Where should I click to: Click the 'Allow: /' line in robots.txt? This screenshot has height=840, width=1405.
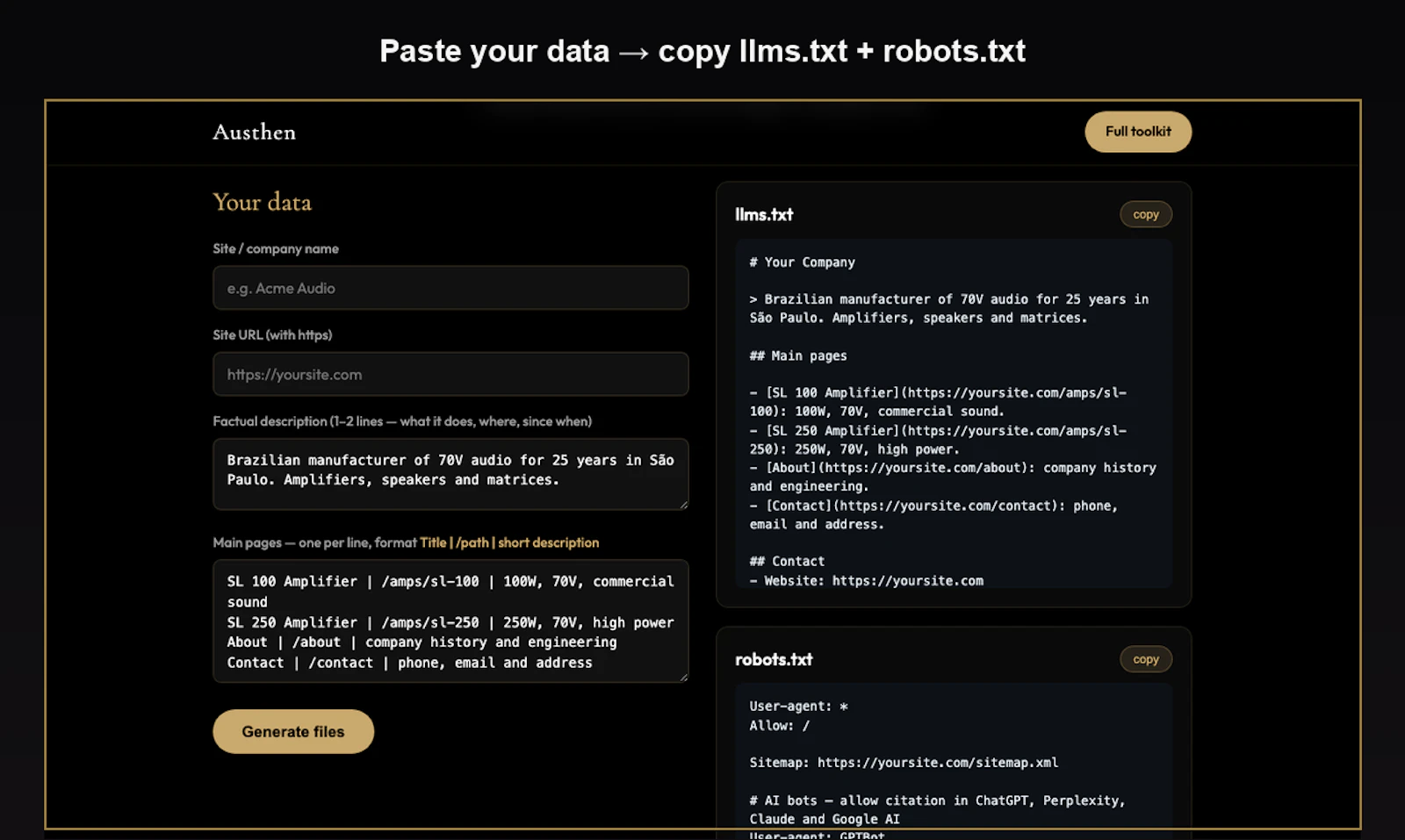[780, 726]
